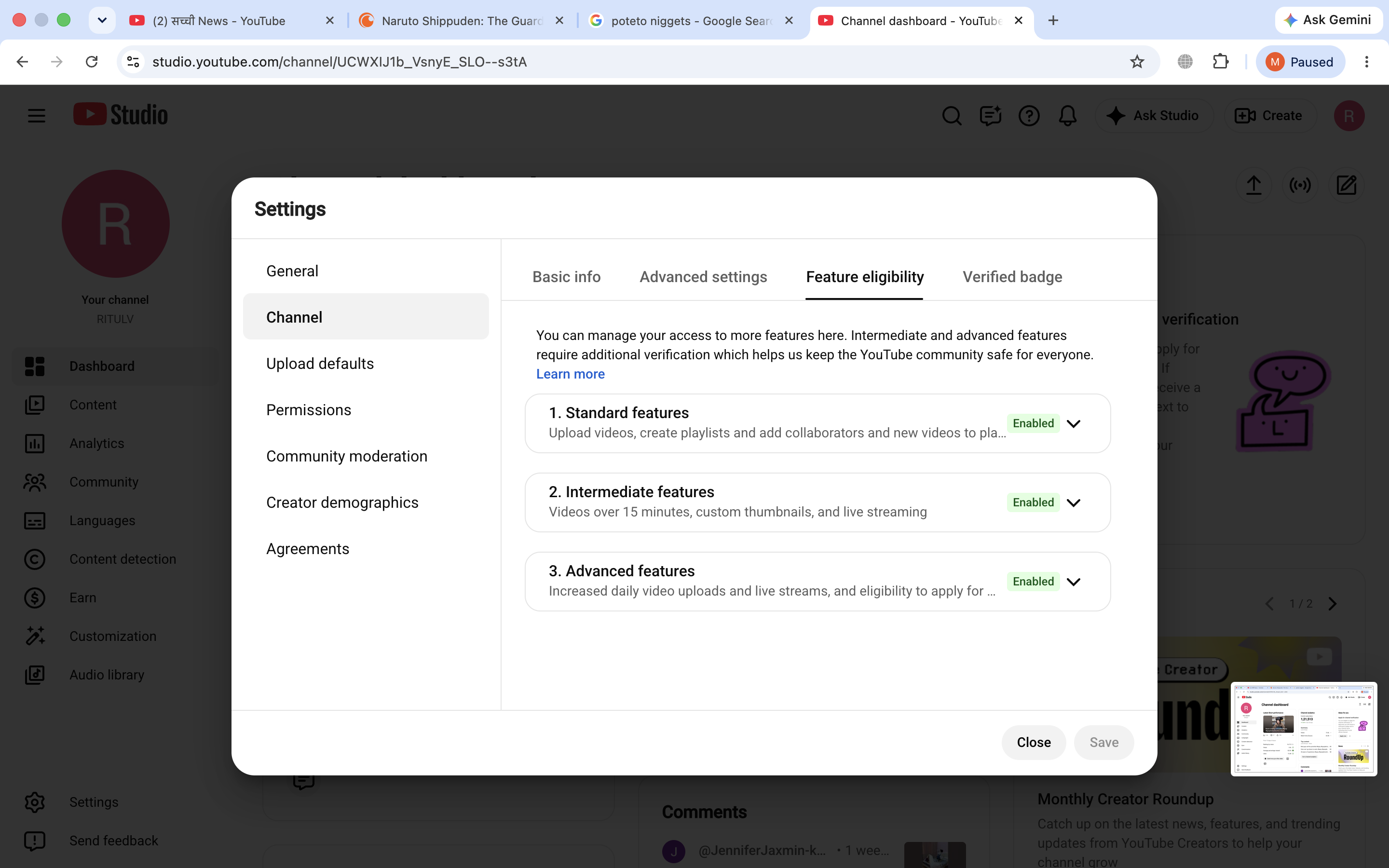This screenshot has width=1389, height=868.
Task: Open Audio library in the sidebar
Action: pyautogui.click(x=115, y=675)
